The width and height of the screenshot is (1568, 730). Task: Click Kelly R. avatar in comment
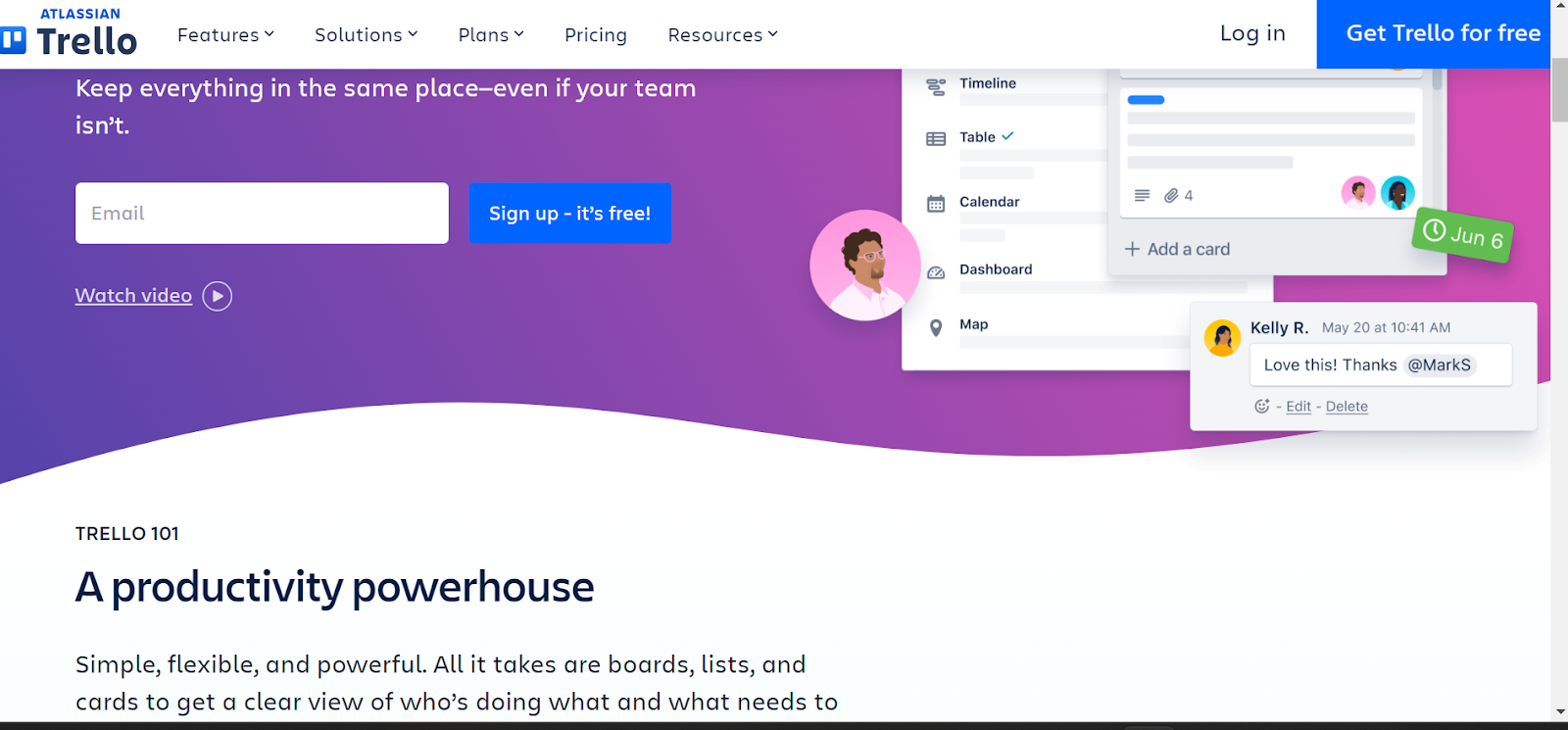[x=1222, y=338]
